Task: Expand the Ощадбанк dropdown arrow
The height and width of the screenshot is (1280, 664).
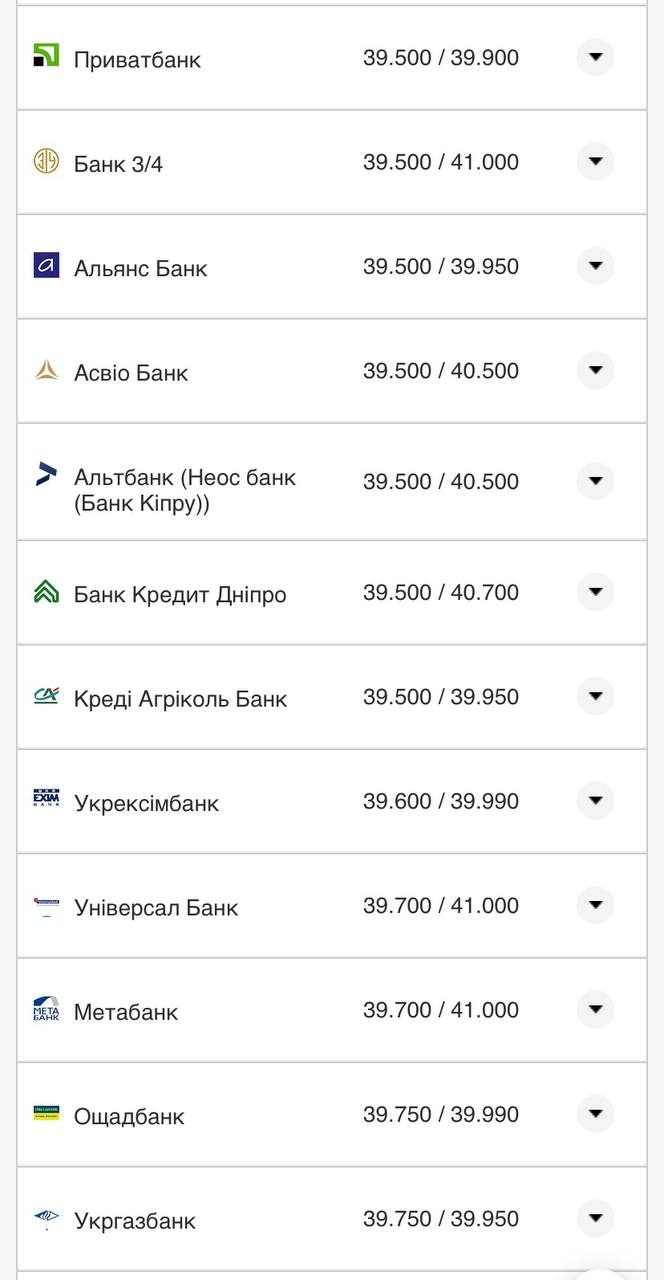Action: pos(595,1115)
